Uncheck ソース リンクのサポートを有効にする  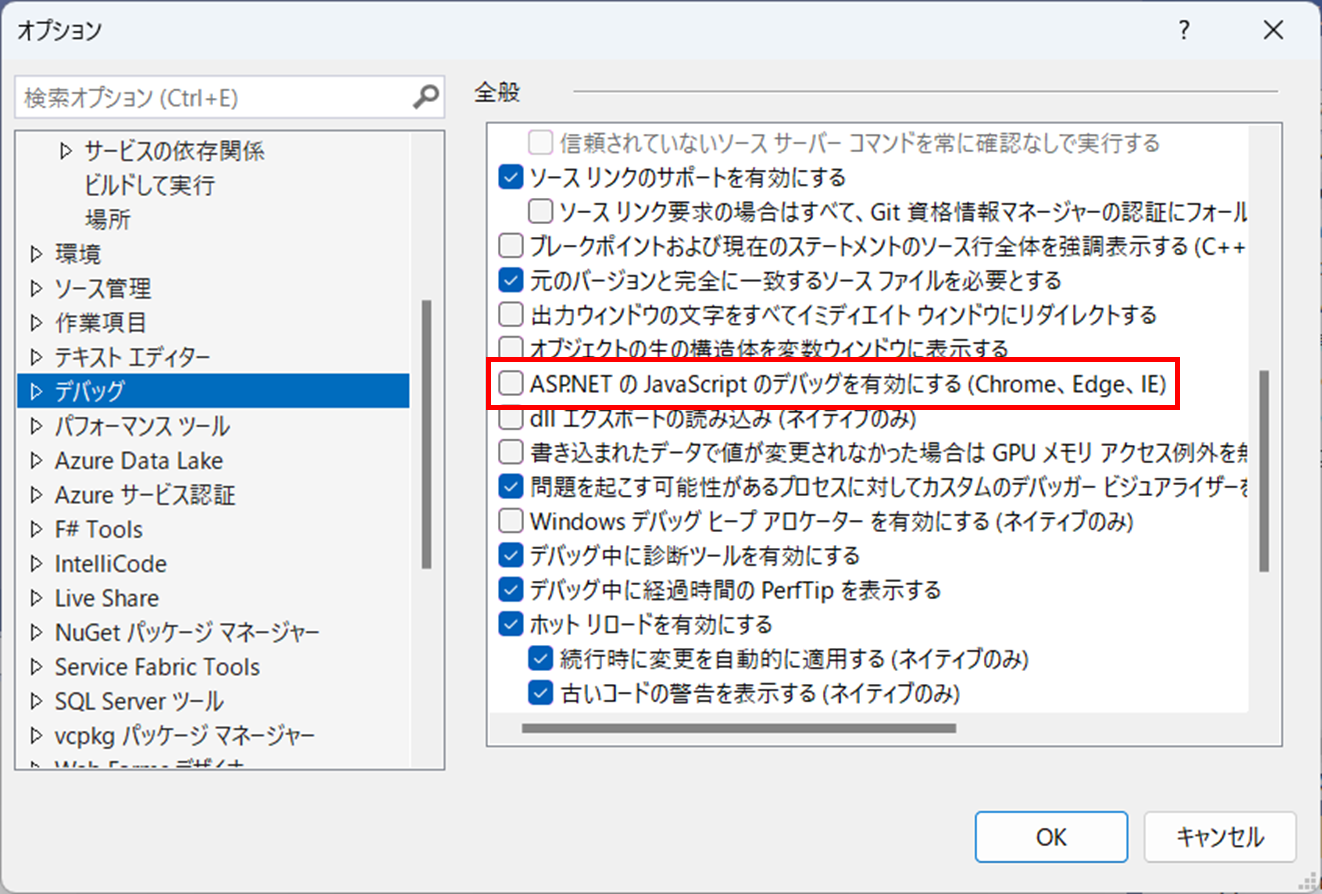(511, 178)
